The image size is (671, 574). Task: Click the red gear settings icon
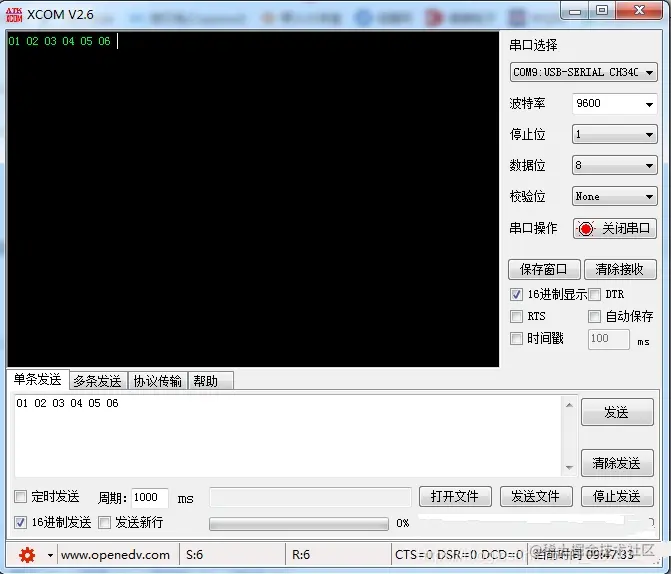(27, 555)
